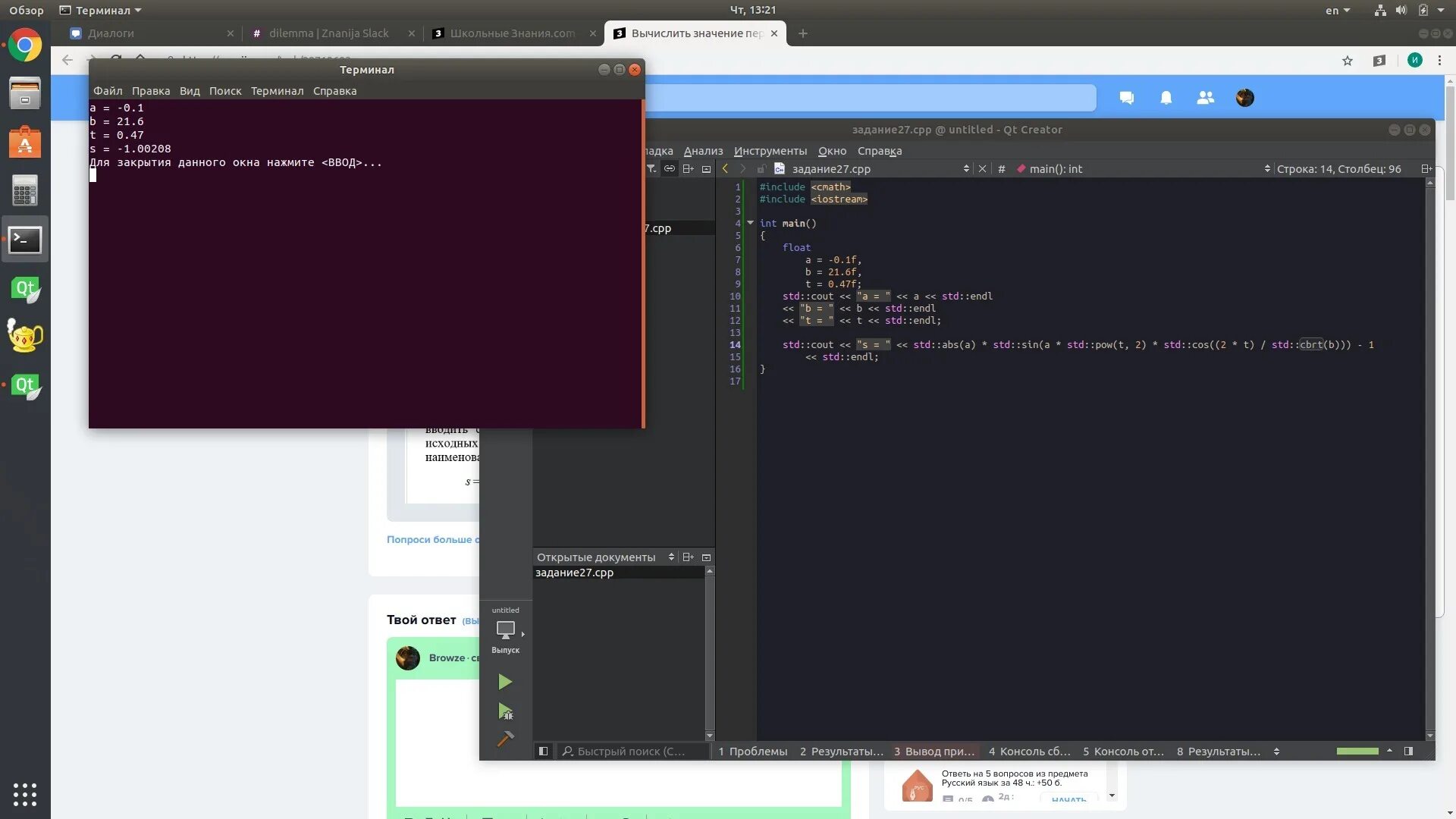The image size is (1456, 819).
Task: Bookmark this page with star icon
Action: [1348, 61]
